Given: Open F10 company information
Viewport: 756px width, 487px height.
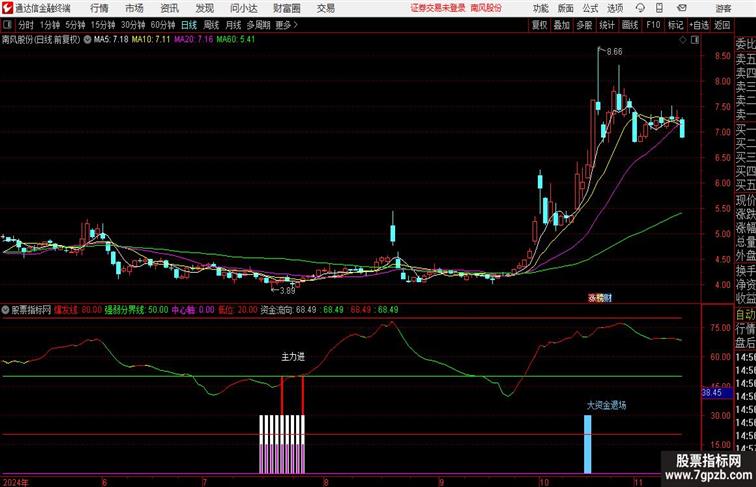Looking at the screenshot, I should pyautogui.click(x=653, y=25).
